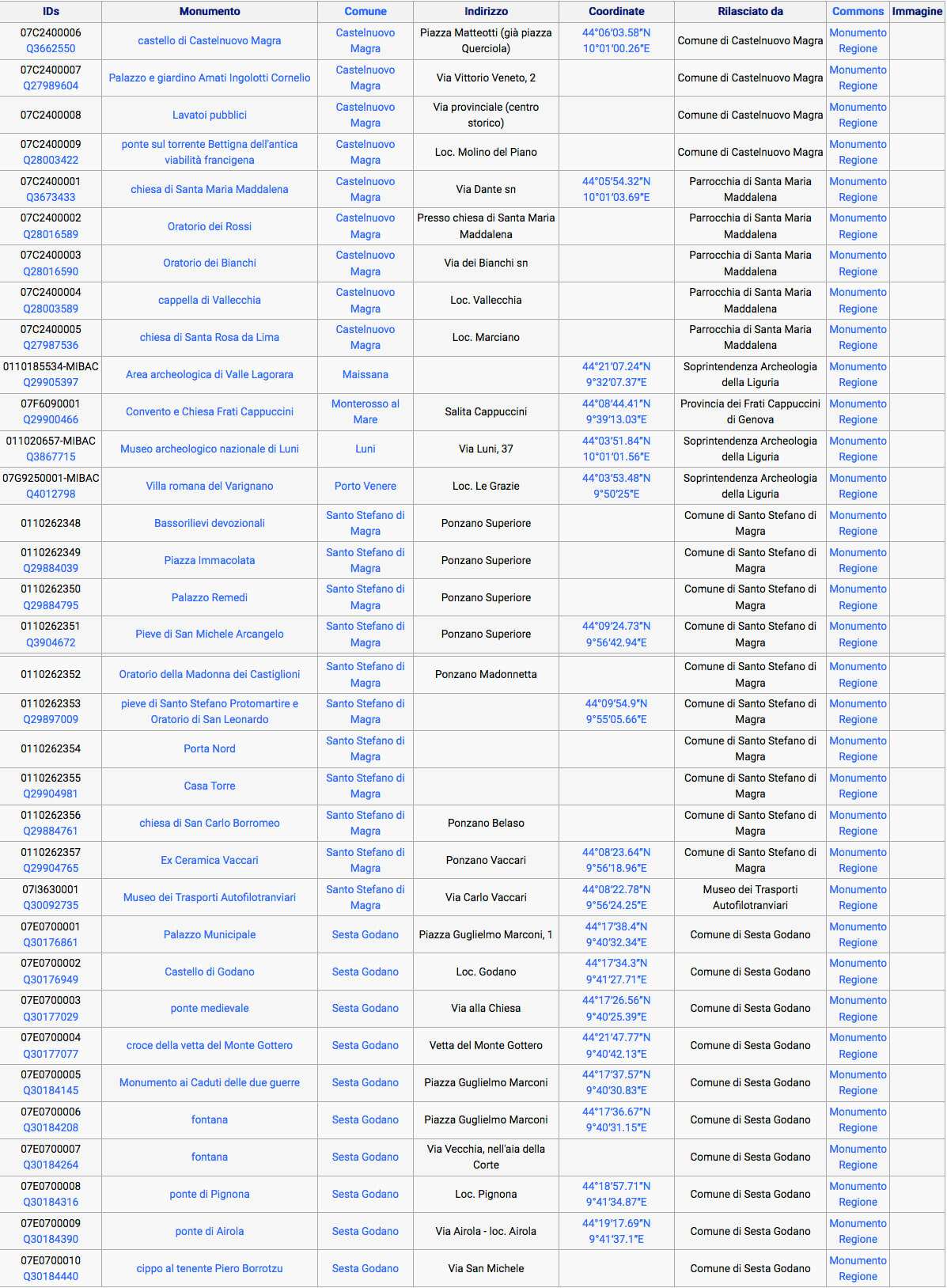Open Monte Gottero coordinates 44°21′47.77″N
Viewport: 947px width, 1288px height.
(x=616, y=1045)
